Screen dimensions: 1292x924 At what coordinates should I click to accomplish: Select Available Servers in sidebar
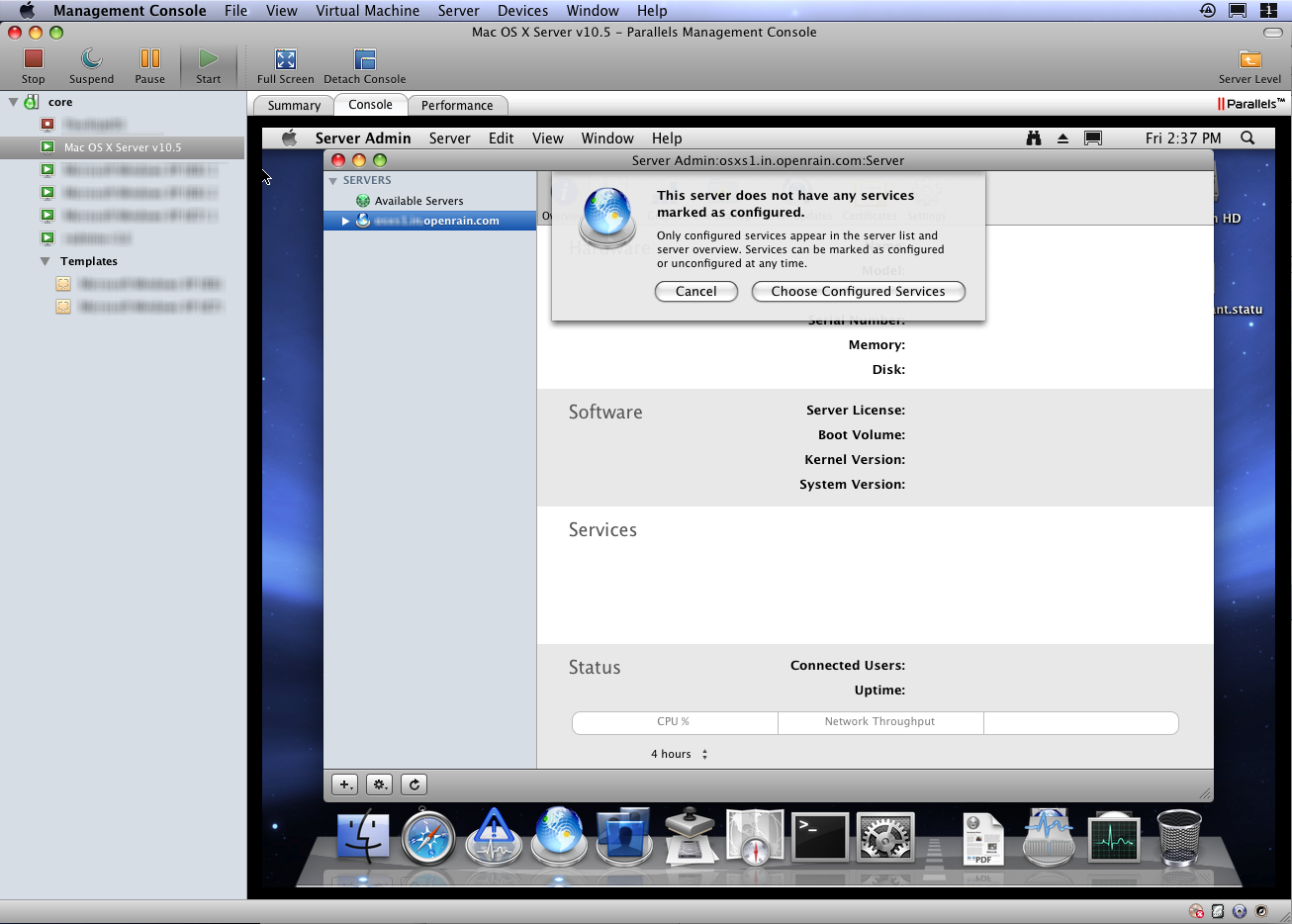click(418, 201)
